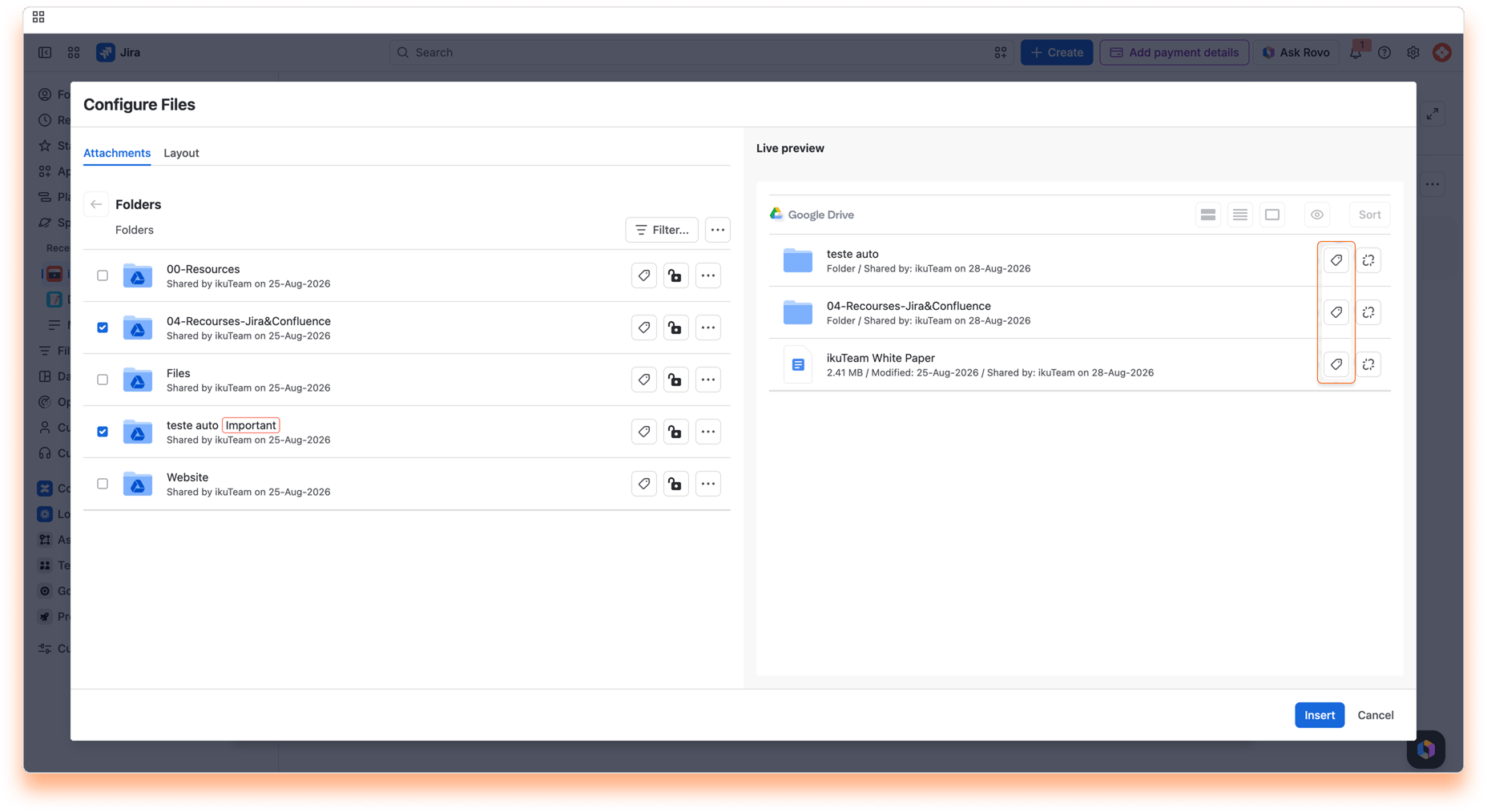The image size is (1487, 812).
Task: Open the Sort menu in Live preview
Action: pos(1370,215)
